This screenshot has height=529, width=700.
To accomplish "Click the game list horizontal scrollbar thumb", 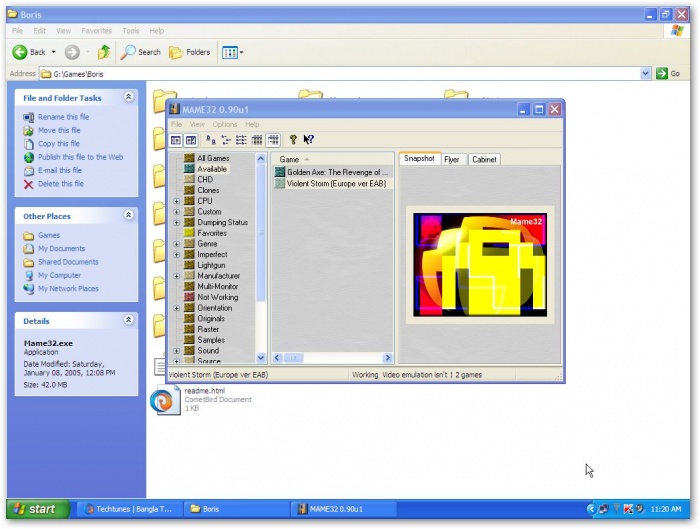I will pyautogui.click(x=293, y=358).
